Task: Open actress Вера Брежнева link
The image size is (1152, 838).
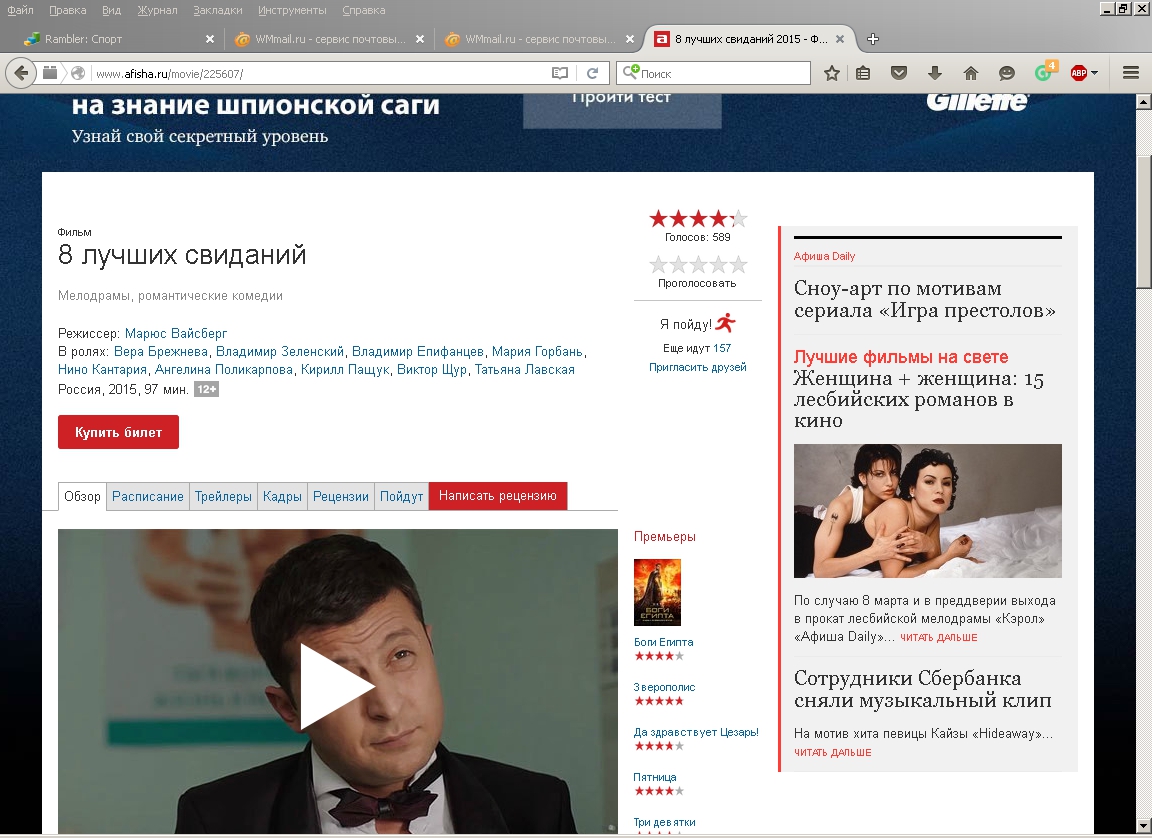Action: pyautogui.click(x=161, y=351)
